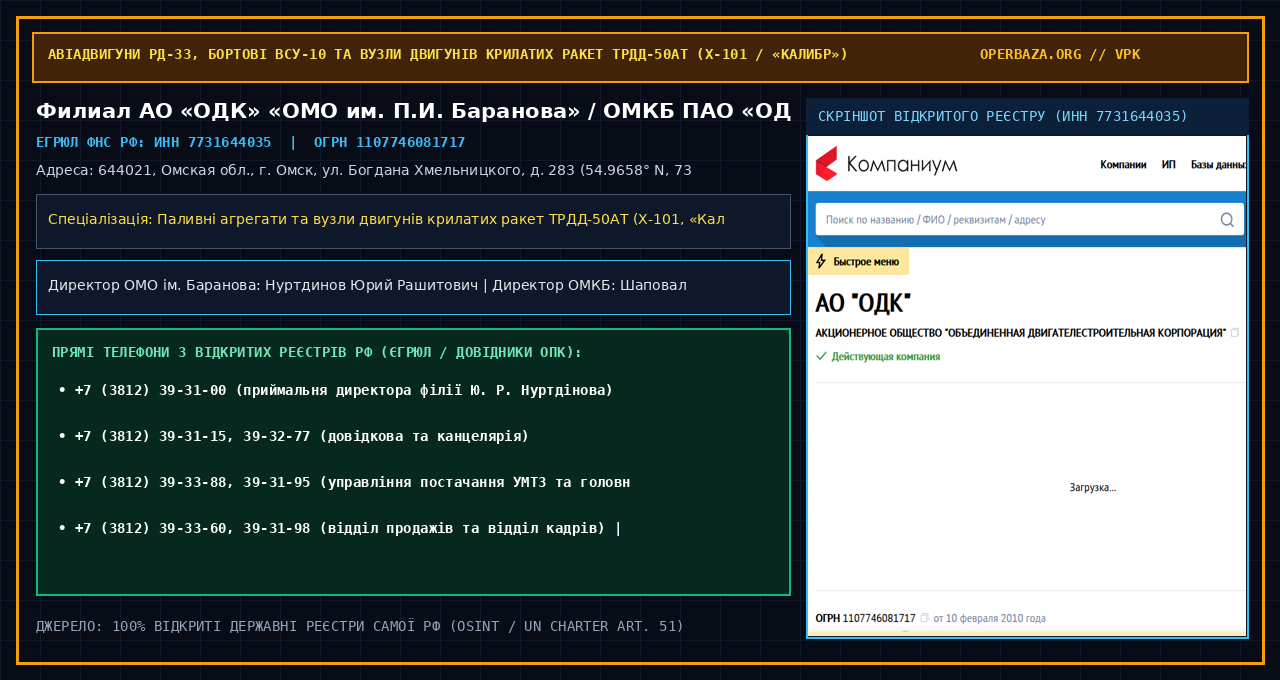Open the Базы данных menu item

pos(1219,164)
